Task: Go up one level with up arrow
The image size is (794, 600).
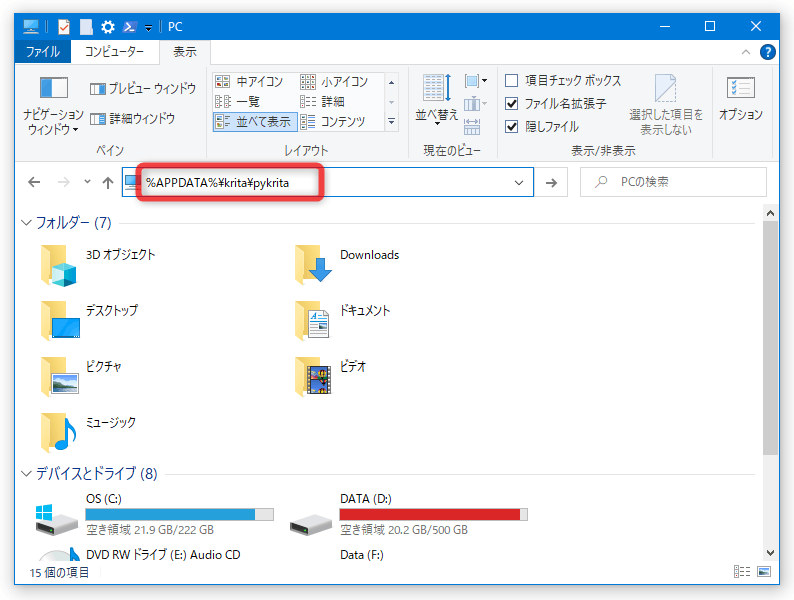Action: 108,182
